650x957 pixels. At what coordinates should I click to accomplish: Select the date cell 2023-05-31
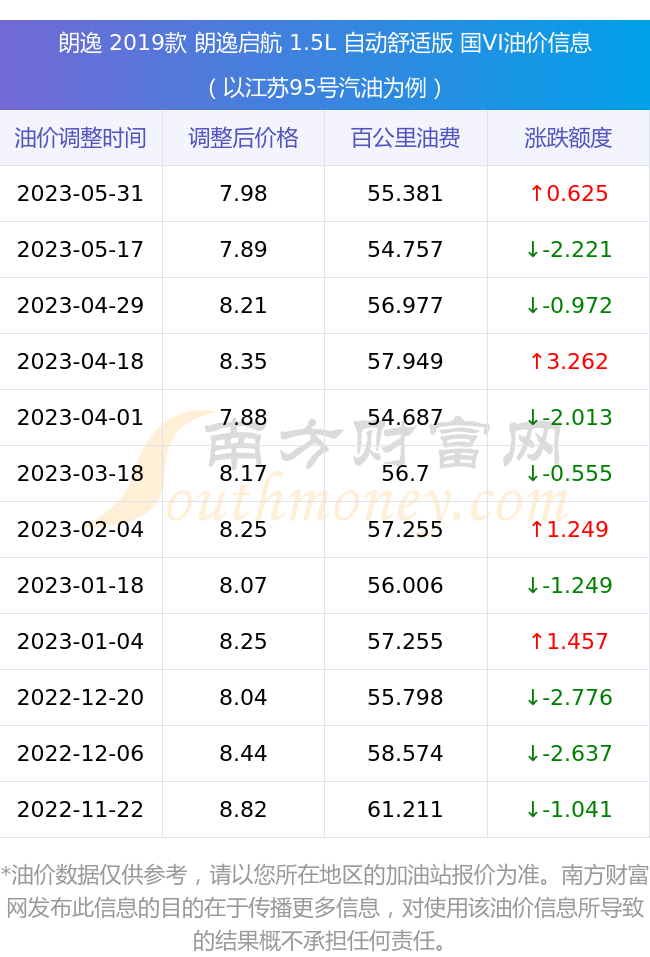[81, 193]
